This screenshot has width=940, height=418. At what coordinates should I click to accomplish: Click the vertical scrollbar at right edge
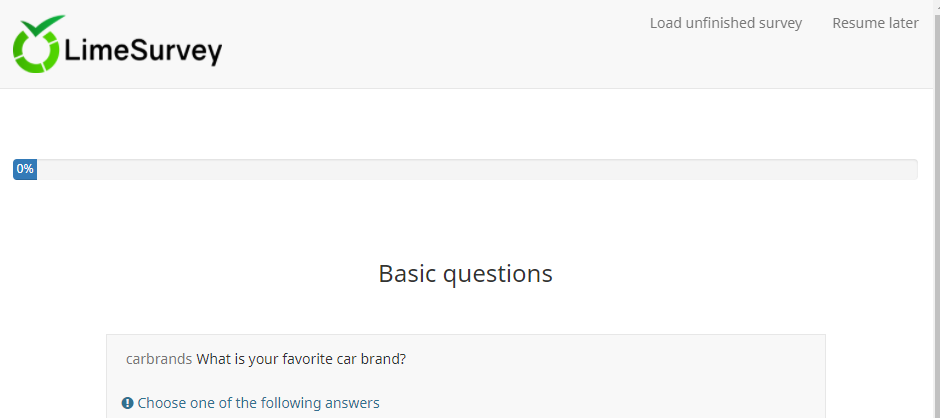click(934, 200)
